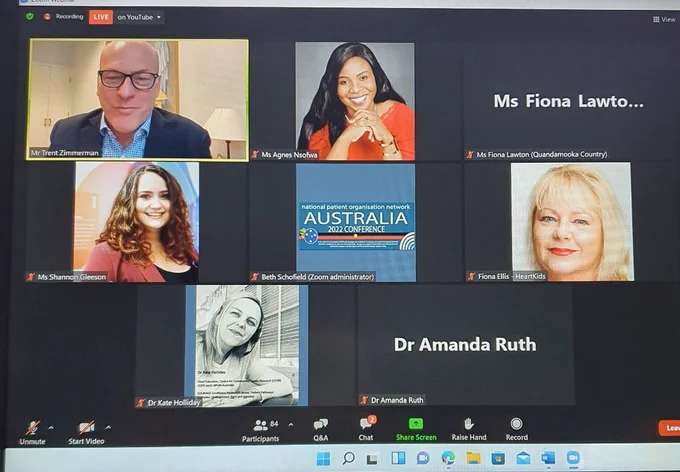
Task: Click muted mic icon beside Dr Kate Holliday
Action: 141,403
